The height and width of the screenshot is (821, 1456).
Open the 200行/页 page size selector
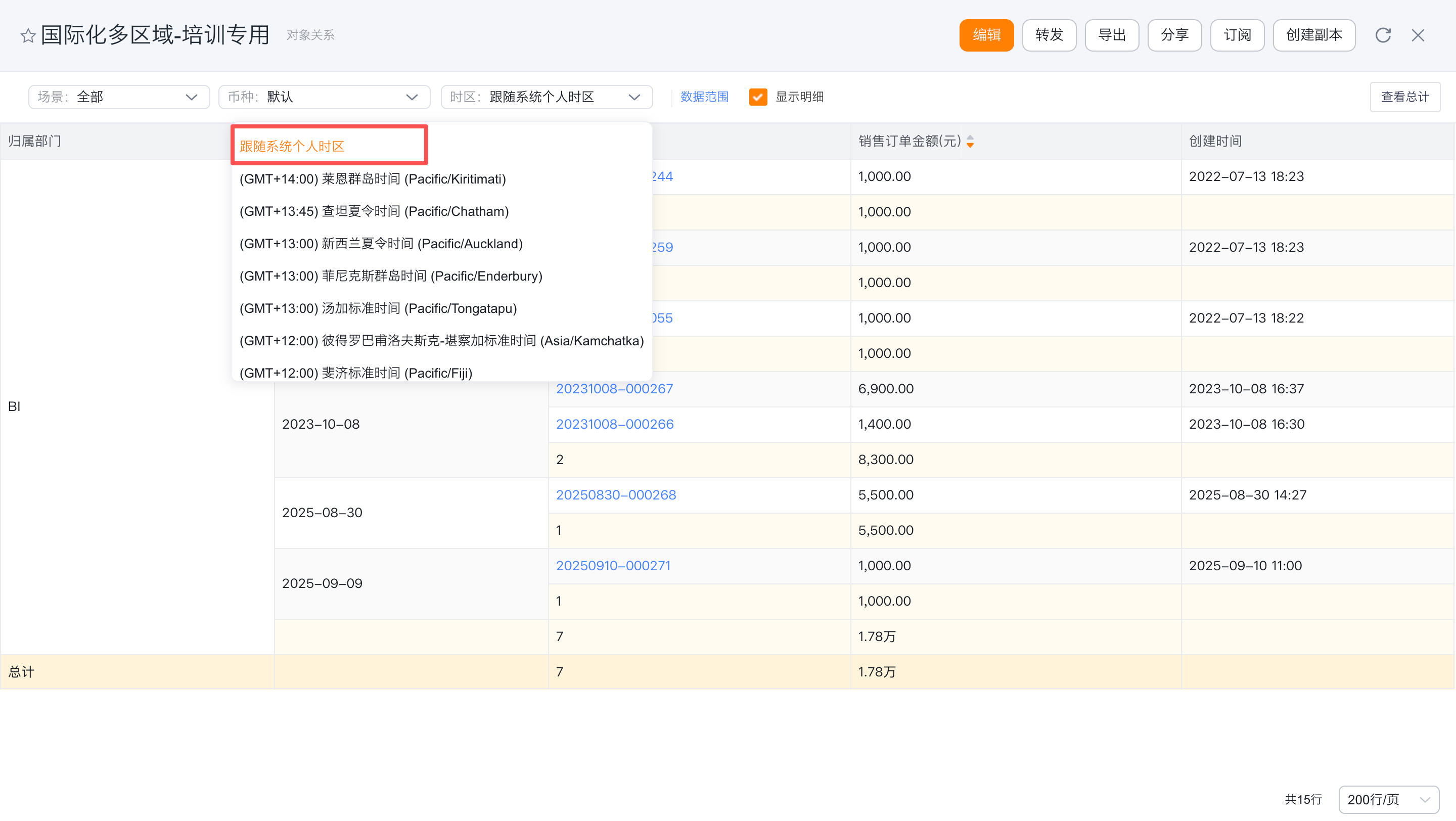coord(1388,800)
